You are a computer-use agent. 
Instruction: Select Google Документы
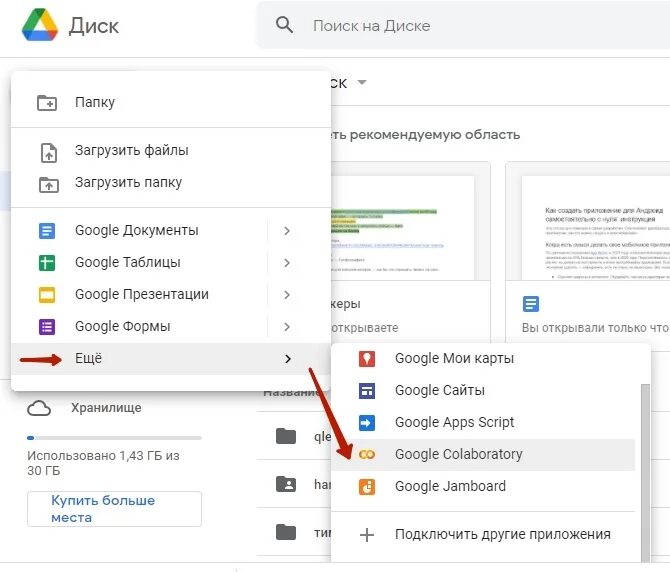[x=171, y=231]
